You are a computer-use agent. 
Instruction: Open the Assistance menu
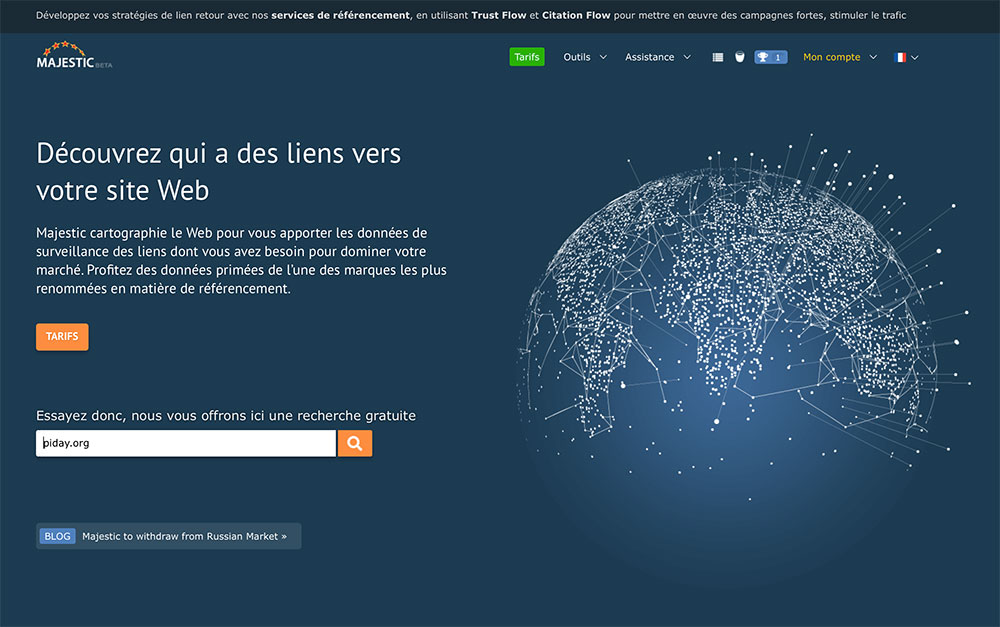click(x=649, y=57)
